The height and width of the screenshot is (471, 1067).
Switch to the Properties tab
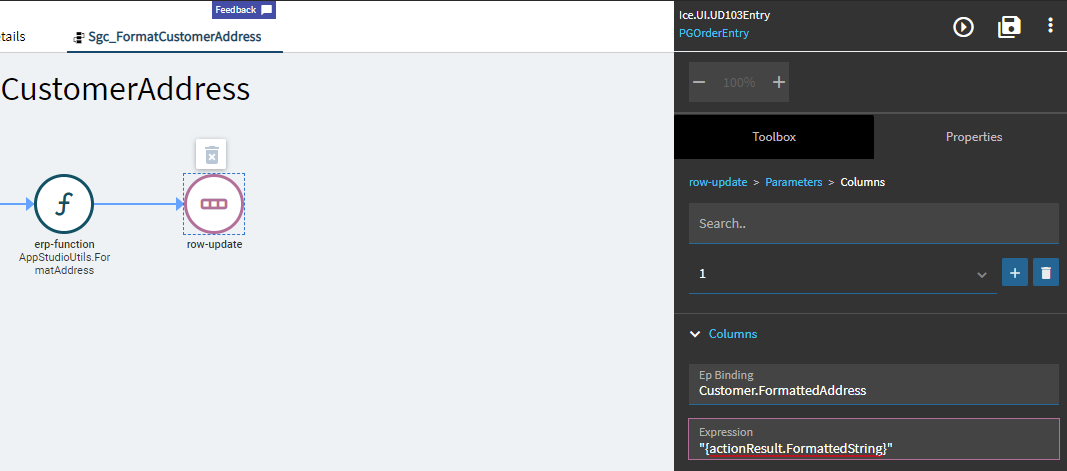pos(974,137)
